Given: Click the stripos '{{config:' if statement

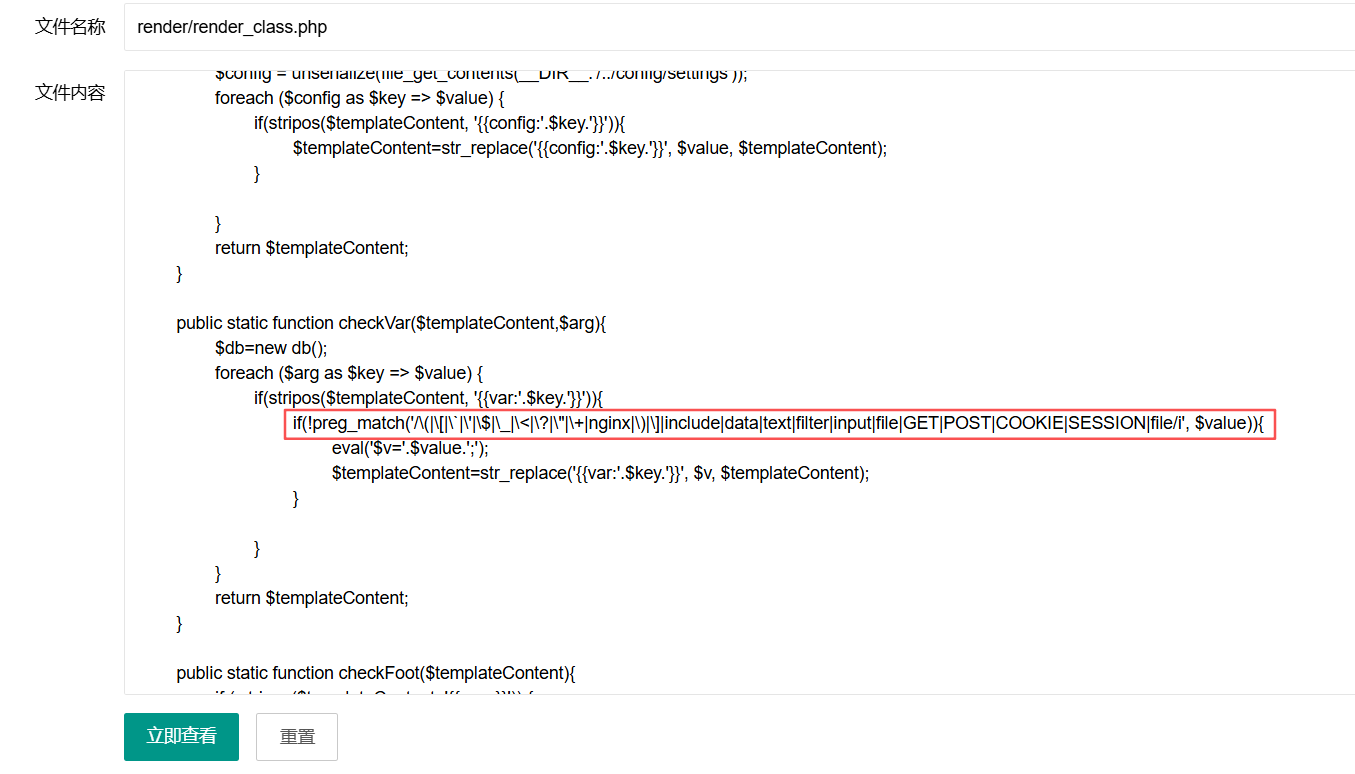Looking at the screenshot, I should (439, 123).
